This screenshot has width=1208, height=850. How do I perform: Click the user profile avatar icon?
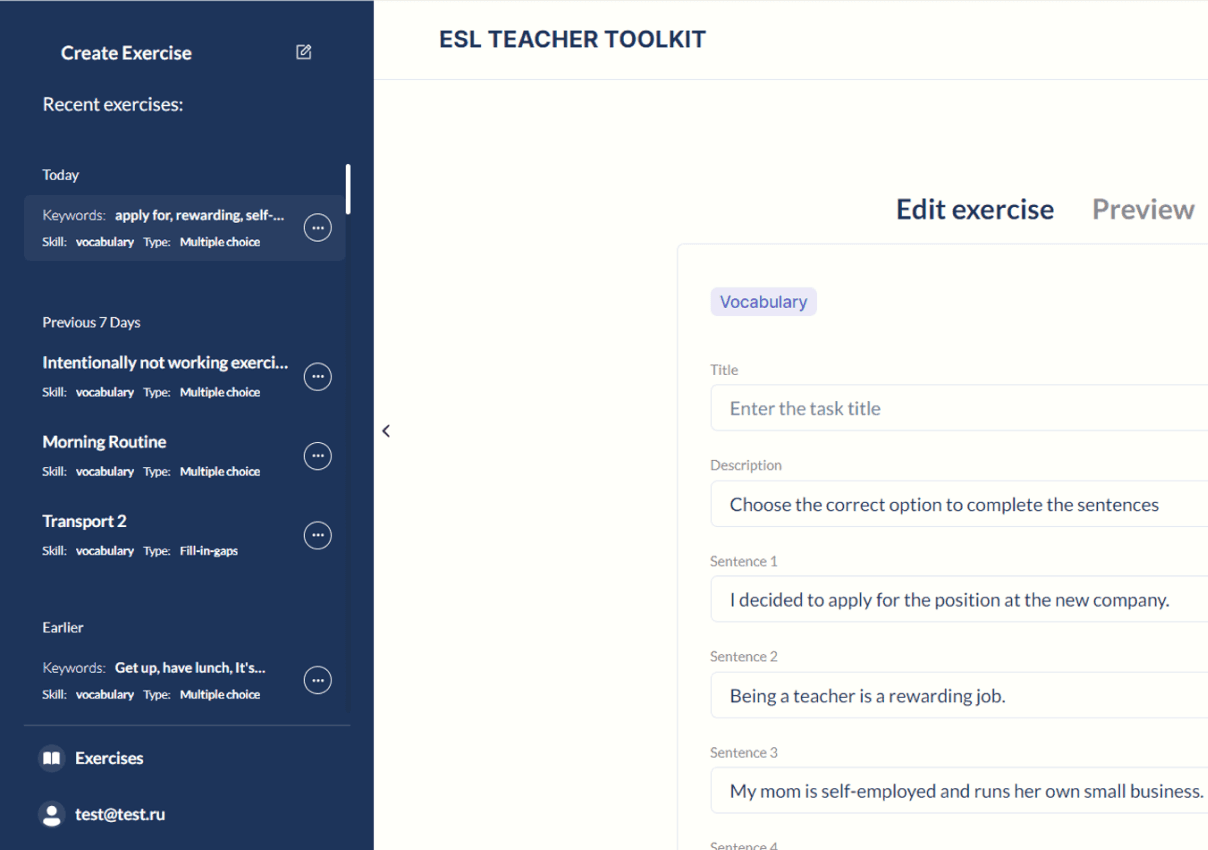52,815
